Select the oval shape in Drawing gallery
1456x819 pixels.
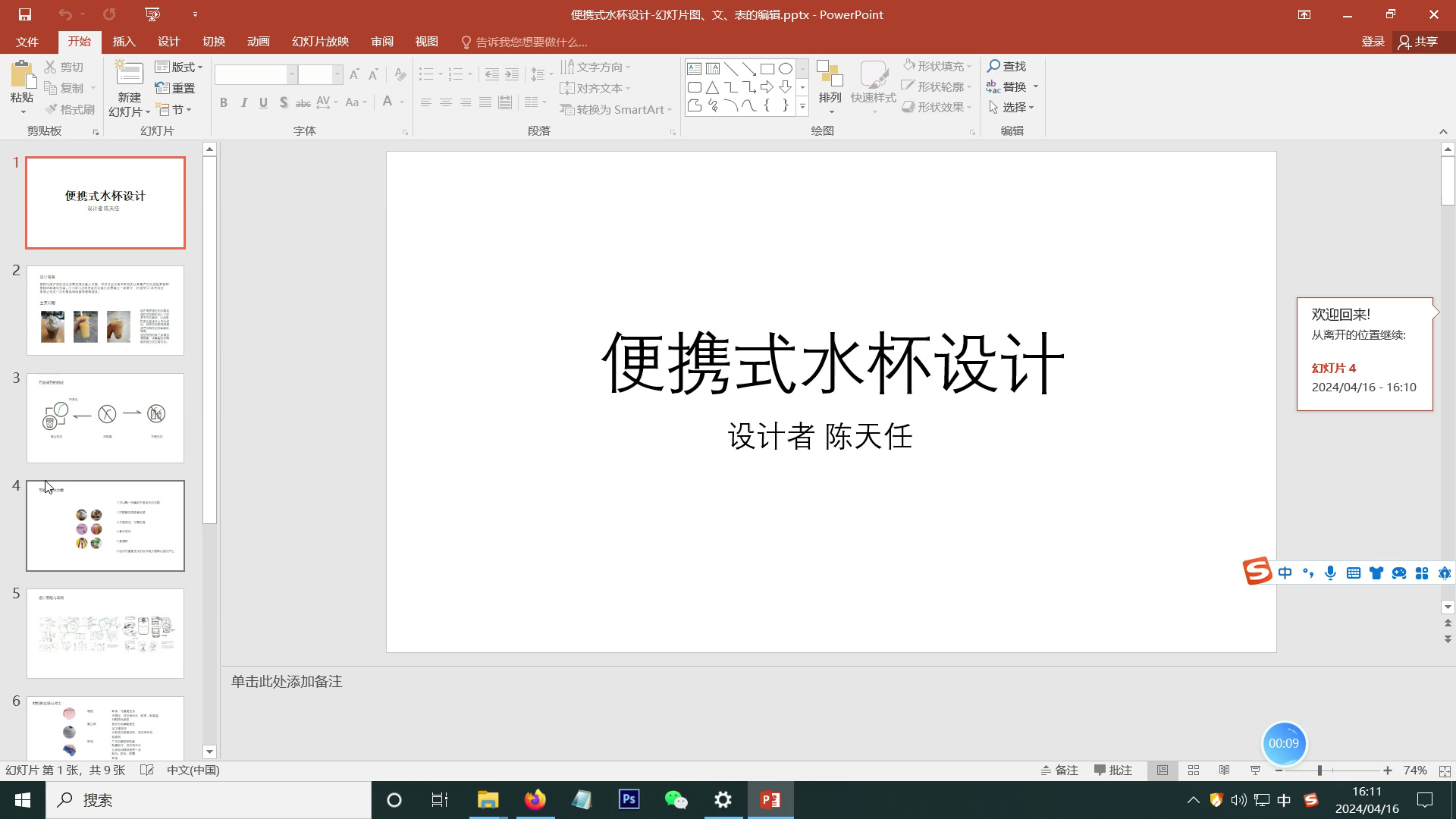[786, 68]
